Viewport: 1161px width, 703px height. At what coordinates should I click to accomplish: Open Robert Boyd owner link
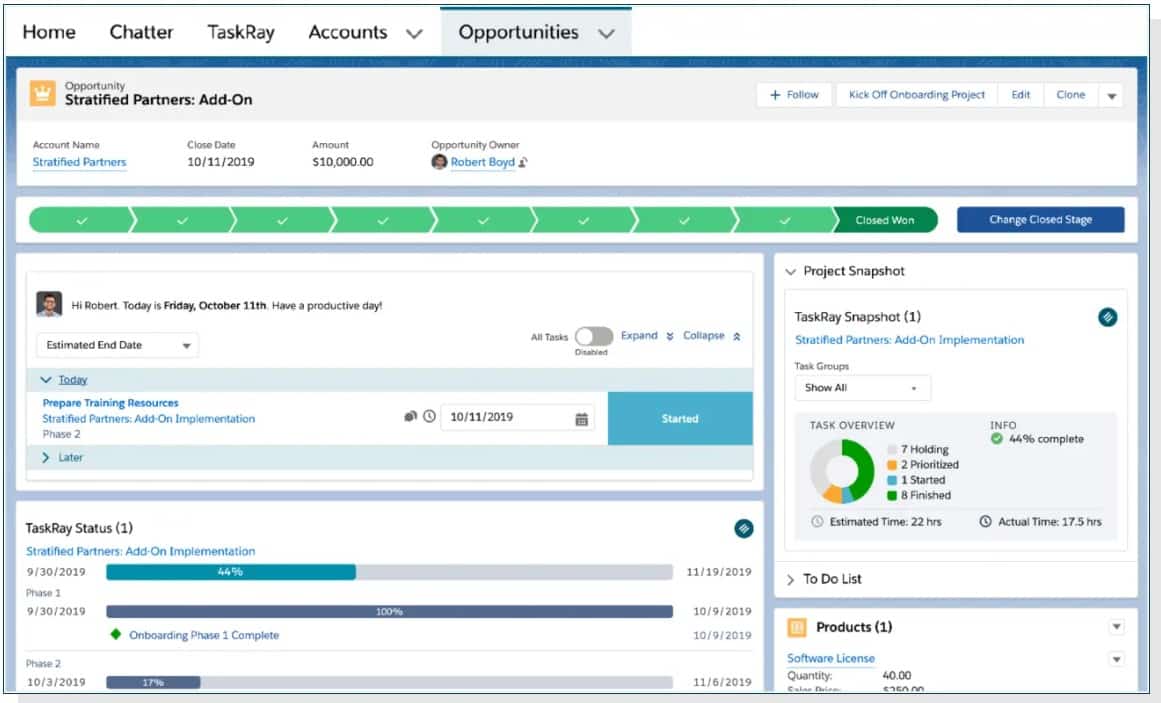[482, 162]
